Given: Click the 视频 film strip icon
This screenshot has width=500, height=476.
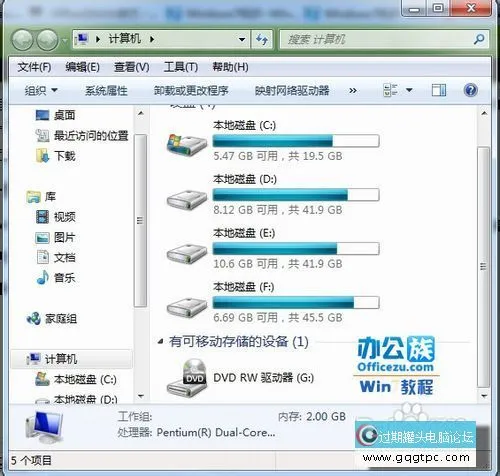Looking at the screenshot, I should 42,217.
